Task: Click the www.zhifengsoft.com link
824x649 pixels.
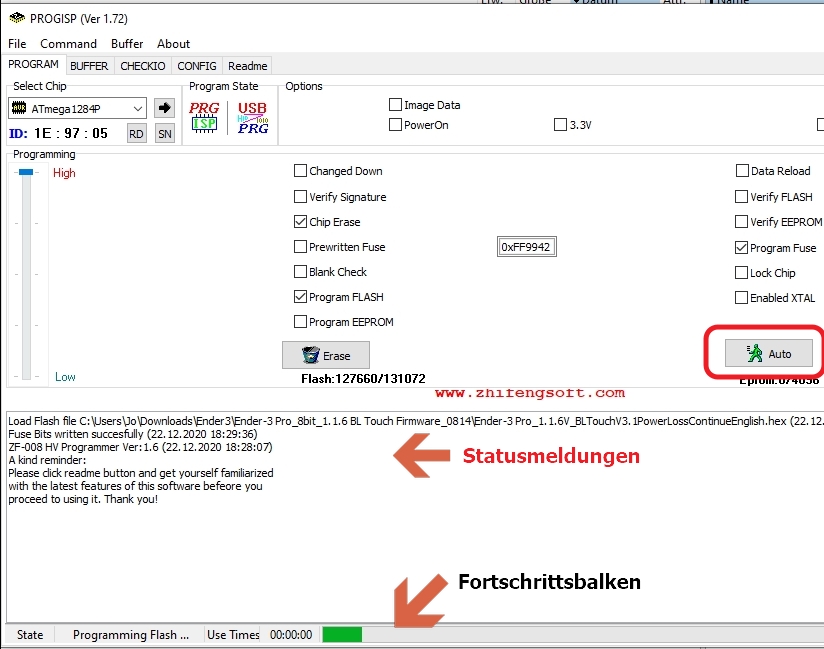Action: click(x=530, y=393)
